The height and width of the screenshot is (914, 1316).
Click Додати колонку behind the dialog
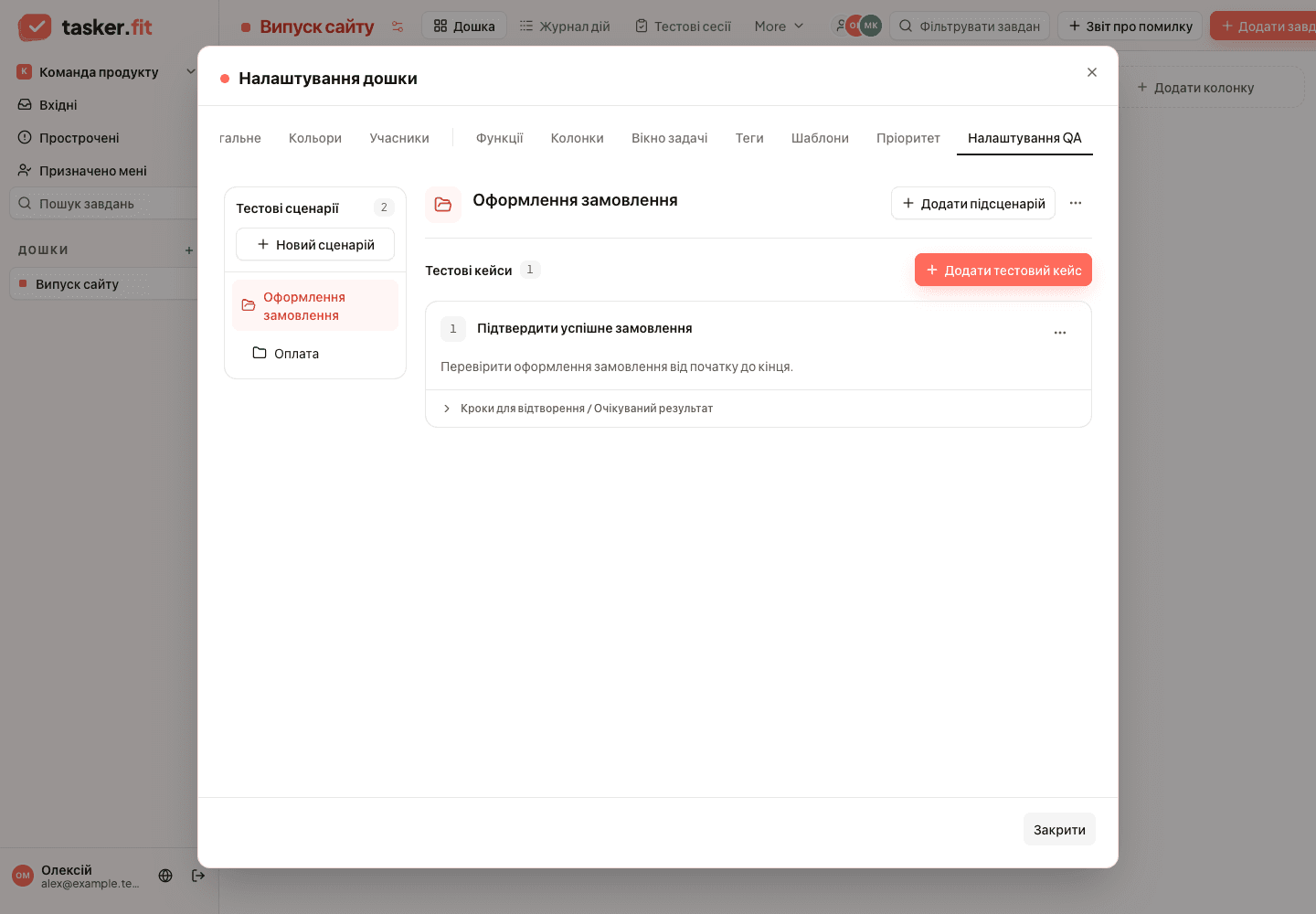pos(1195,87)
